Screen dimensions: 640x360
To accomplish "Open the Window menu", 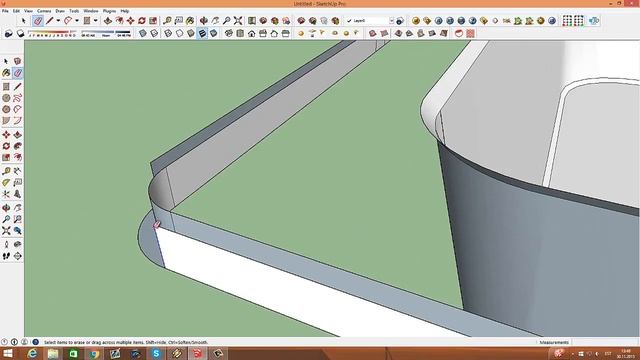I will point(91,11).
